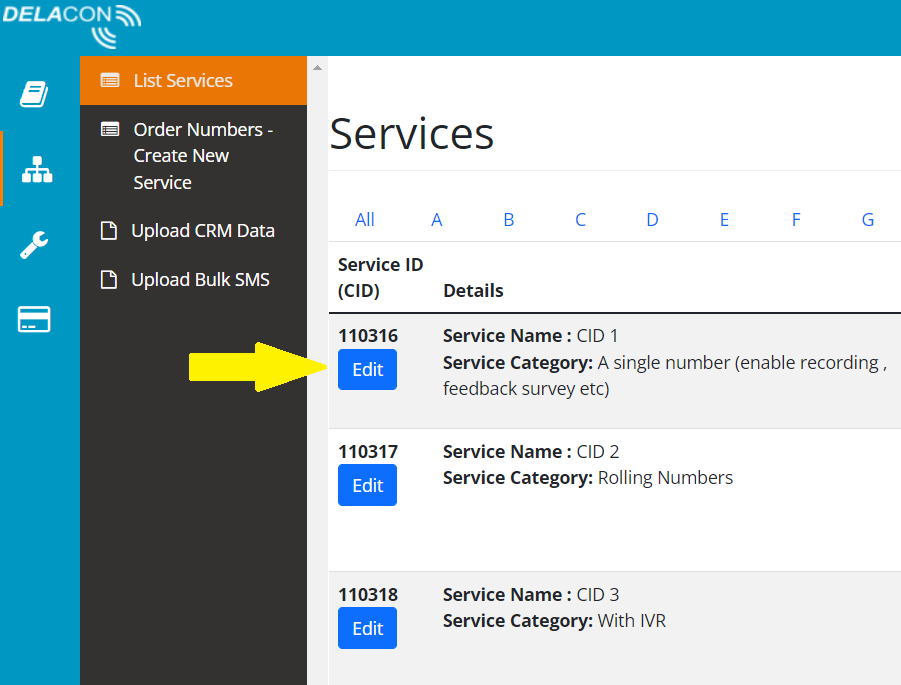Click the Order Numbers list icon
Screen dimensions: 901x685
[x=110, y=130]
